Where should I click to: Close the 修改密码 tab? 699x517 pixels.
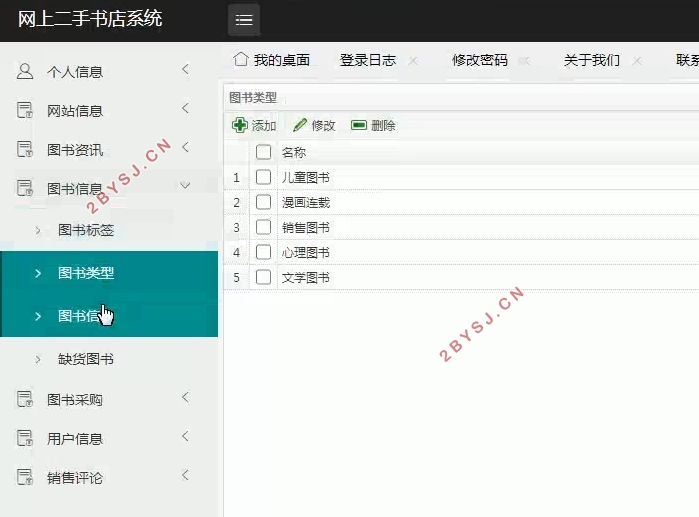click(x=526, y=61)
